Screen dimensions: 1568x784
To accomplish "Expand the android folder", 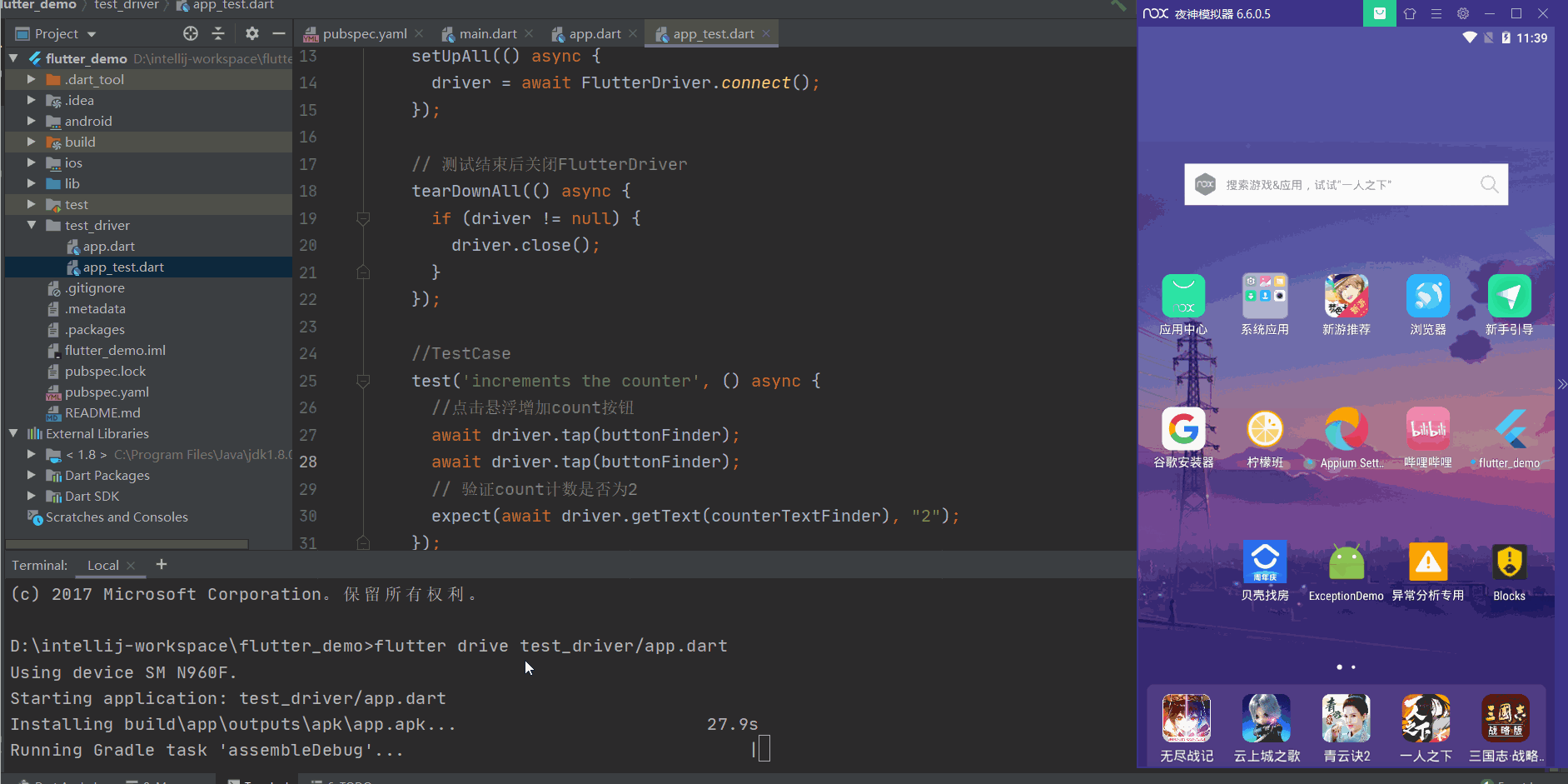I will 31,121.
